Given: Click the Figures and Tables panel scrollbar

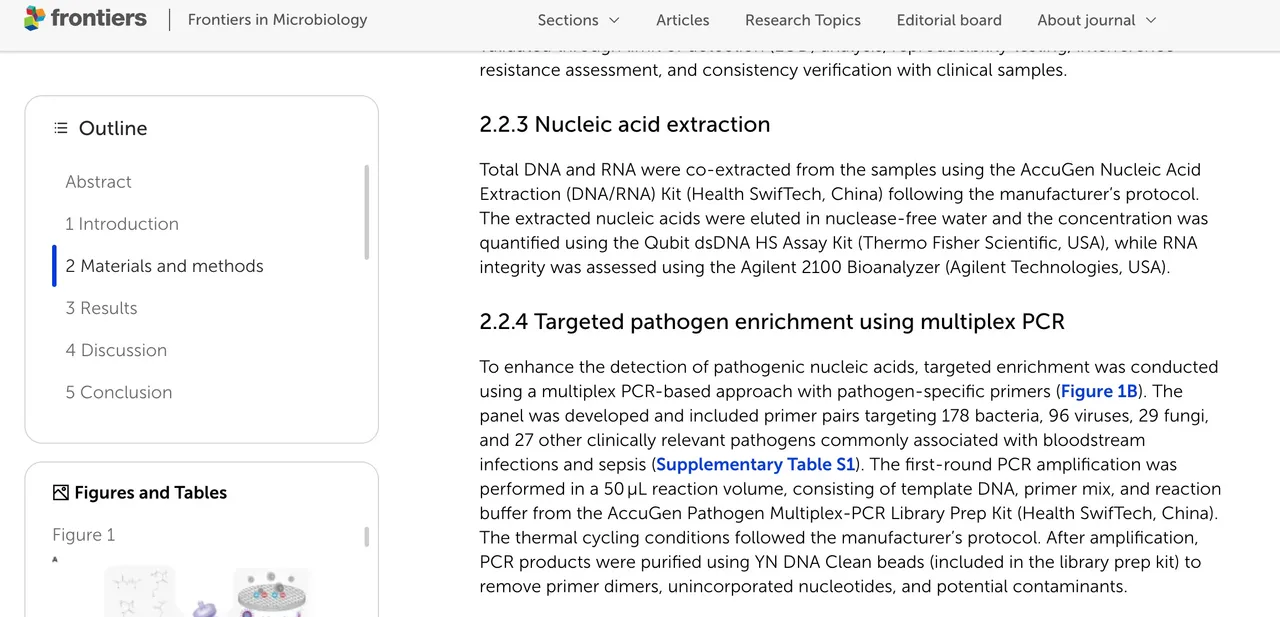Looking at the screenshot, I should tap(366, 537).
